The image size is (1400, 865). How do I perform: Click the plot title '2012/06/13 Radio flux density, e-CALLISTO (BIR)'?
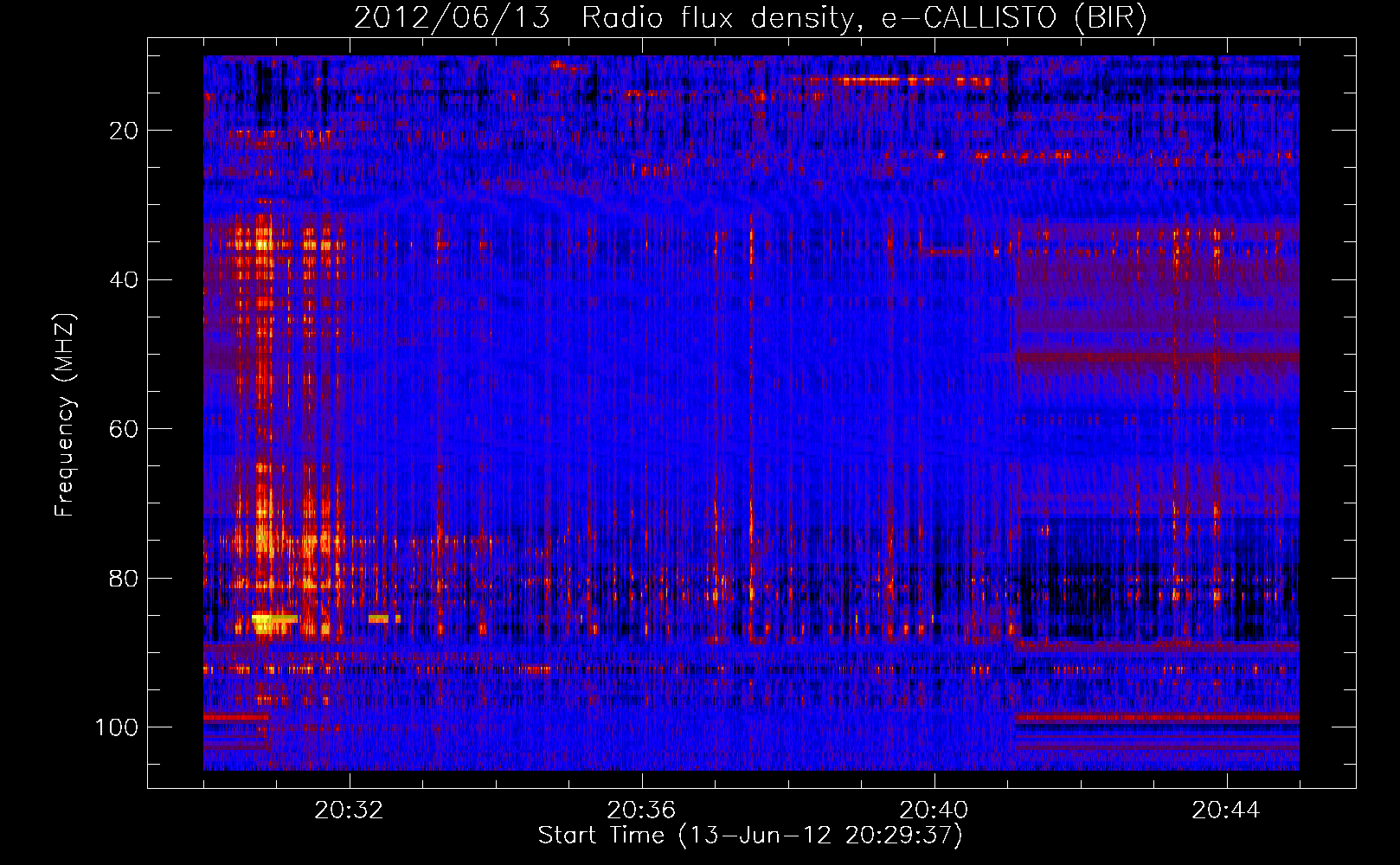[750, 18]
